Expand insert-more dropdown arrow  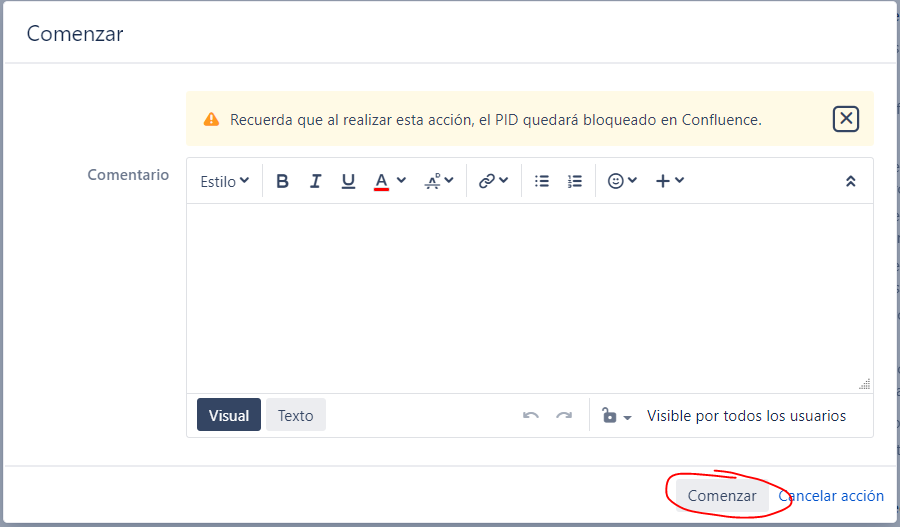tap(680, 180)
